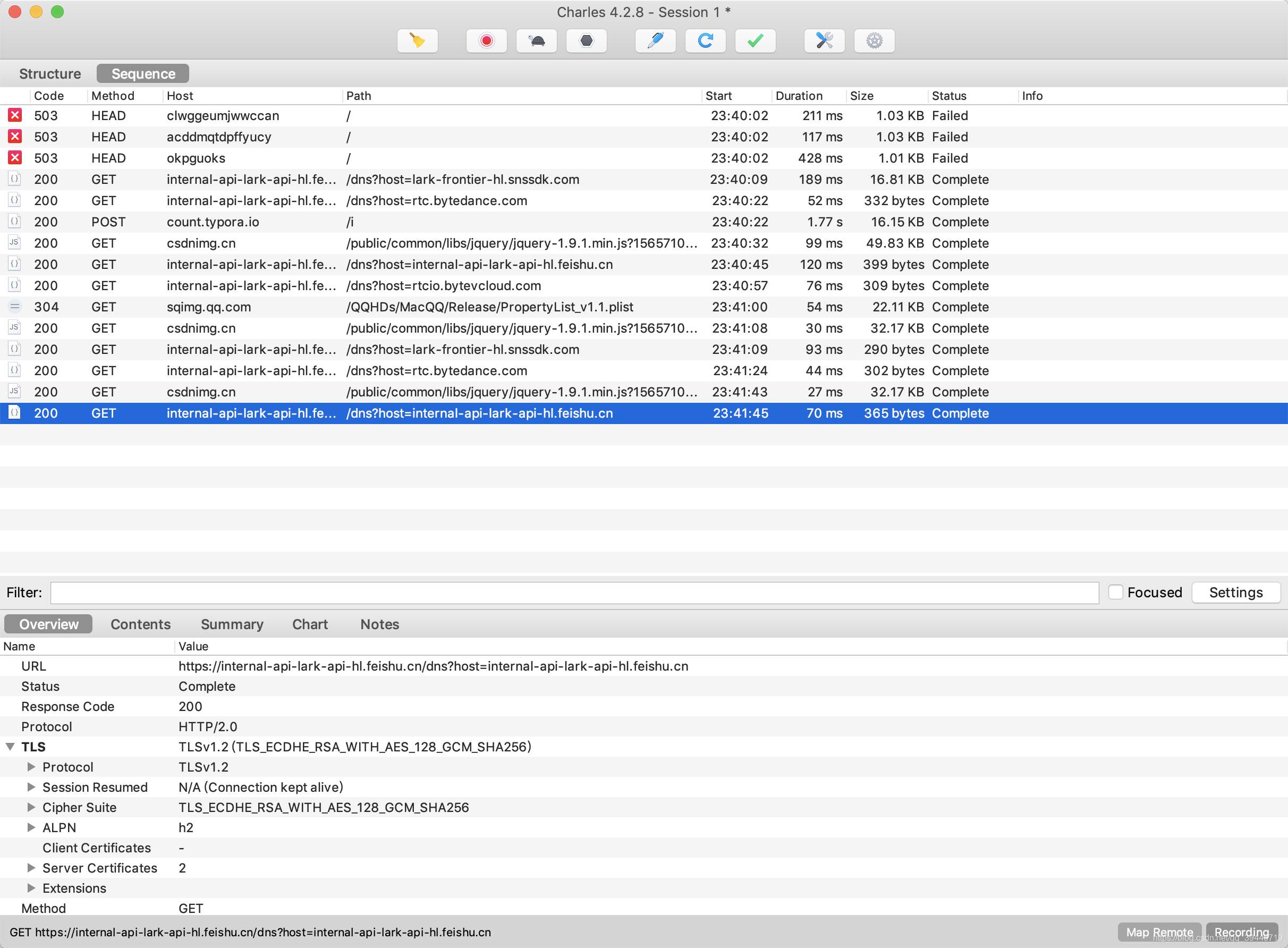1288x948 pixels.
Task: Switch to the Structure view
Action: 50,73
